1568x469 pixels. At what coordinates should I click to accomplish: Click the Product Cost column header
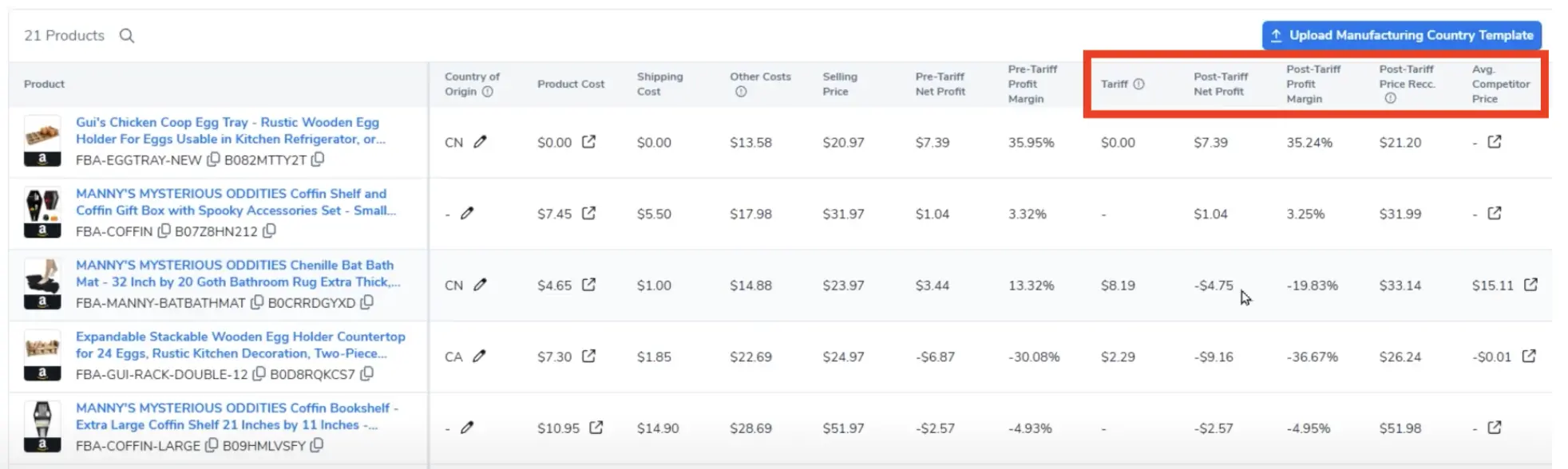coord(571,84)
